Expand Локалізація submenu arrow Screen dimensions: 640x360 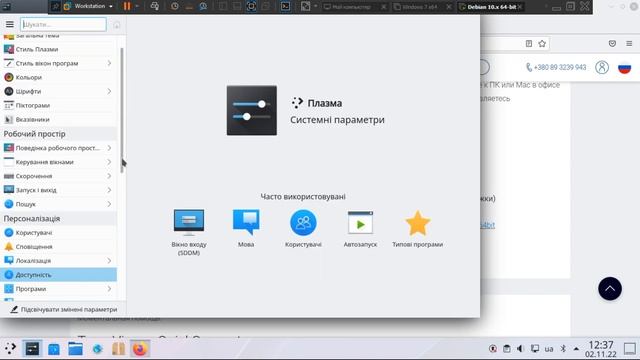click(x=109, y=260)
